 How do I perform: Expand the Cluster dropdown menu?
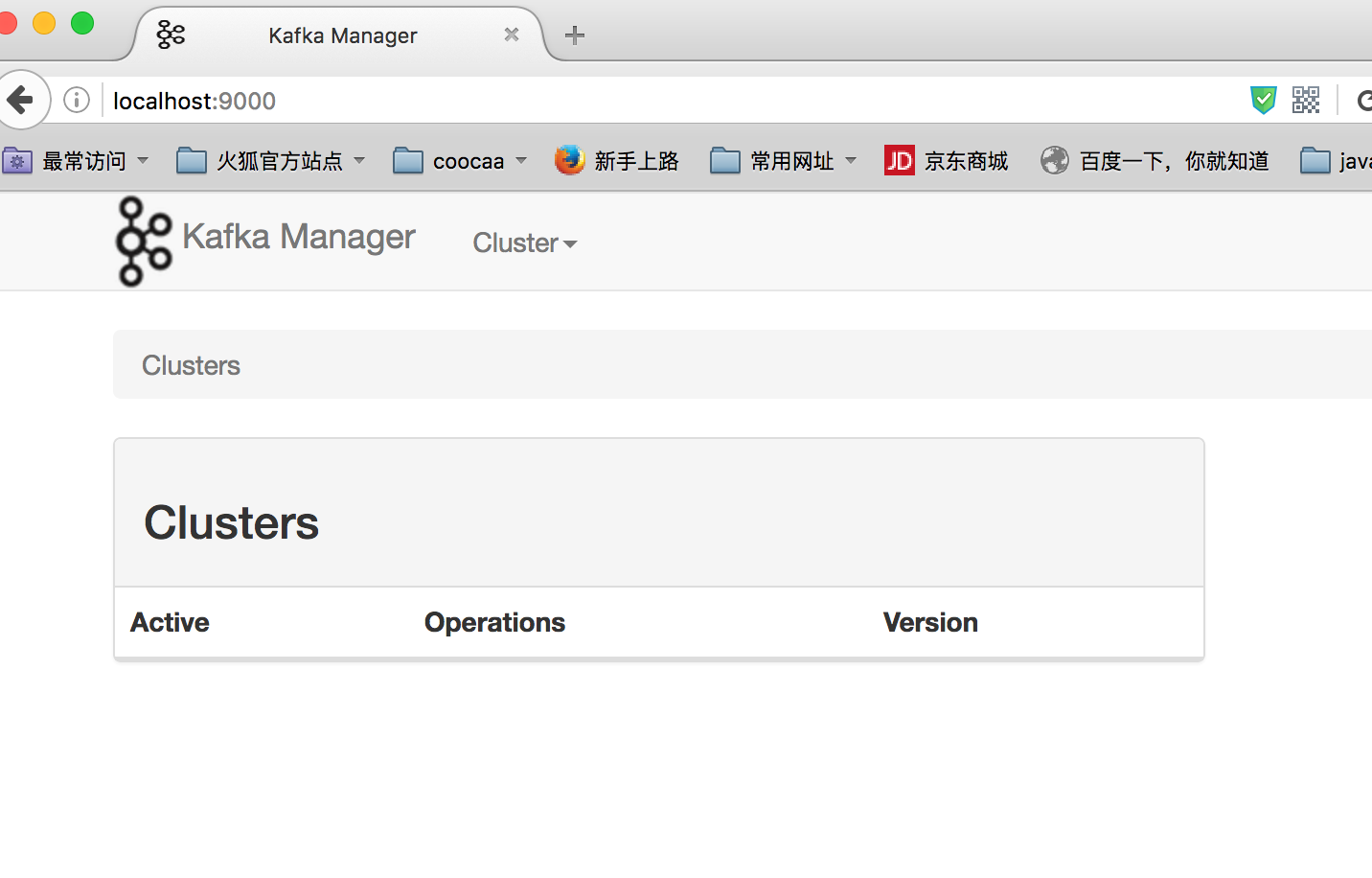[x=525, y=243]
